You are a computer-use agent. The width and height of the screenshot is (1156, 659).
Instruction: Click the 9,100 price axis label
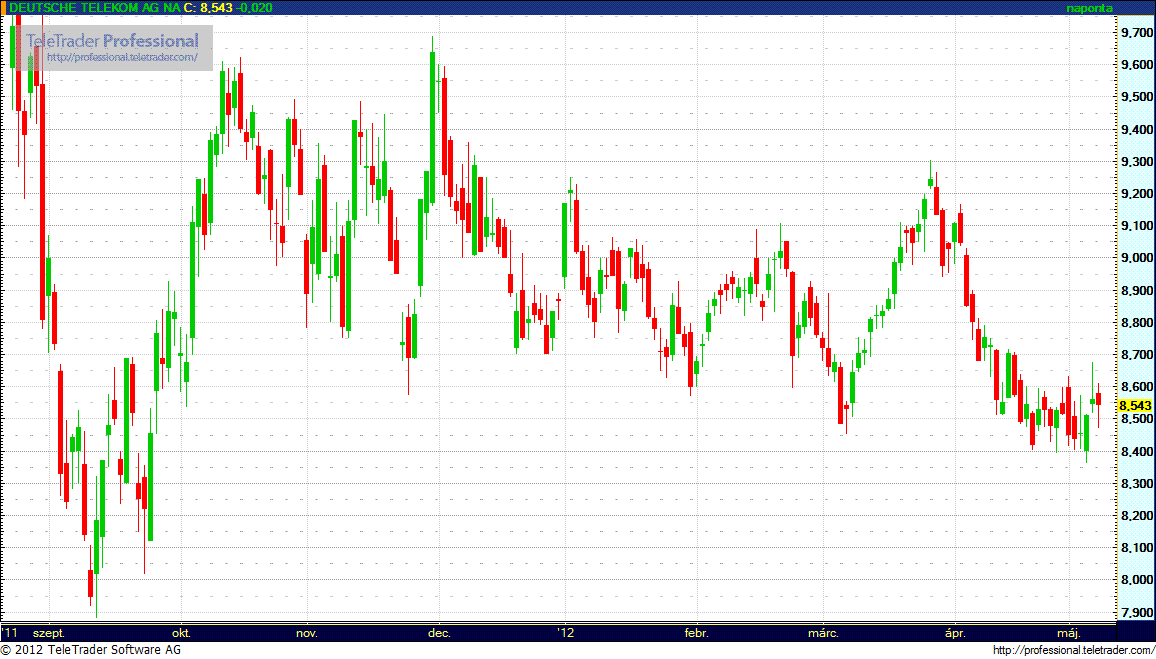coord(1136,226)
